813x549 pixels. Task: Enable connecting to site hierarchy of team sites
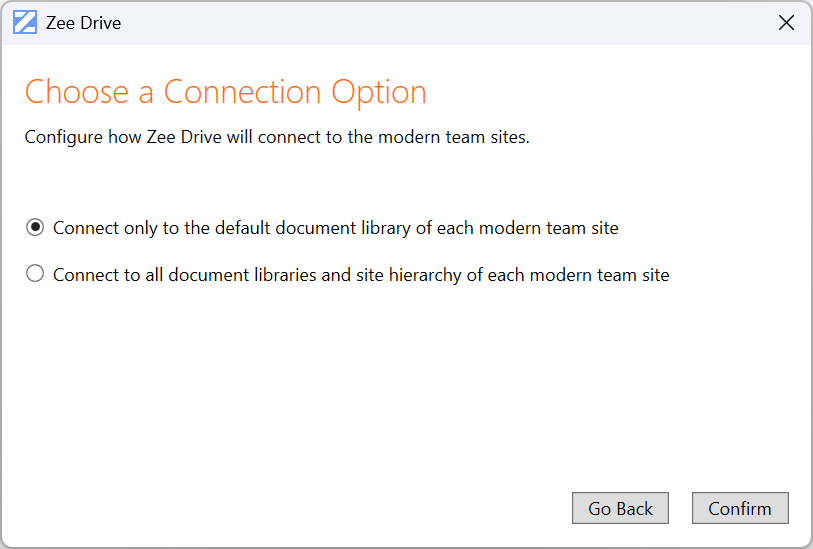tap(35, 274)
